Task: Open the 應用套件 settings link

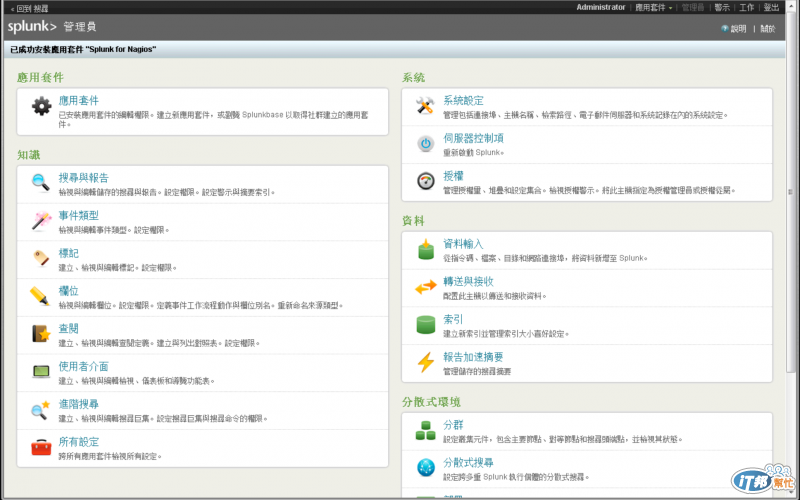Action: pos(78,101)
